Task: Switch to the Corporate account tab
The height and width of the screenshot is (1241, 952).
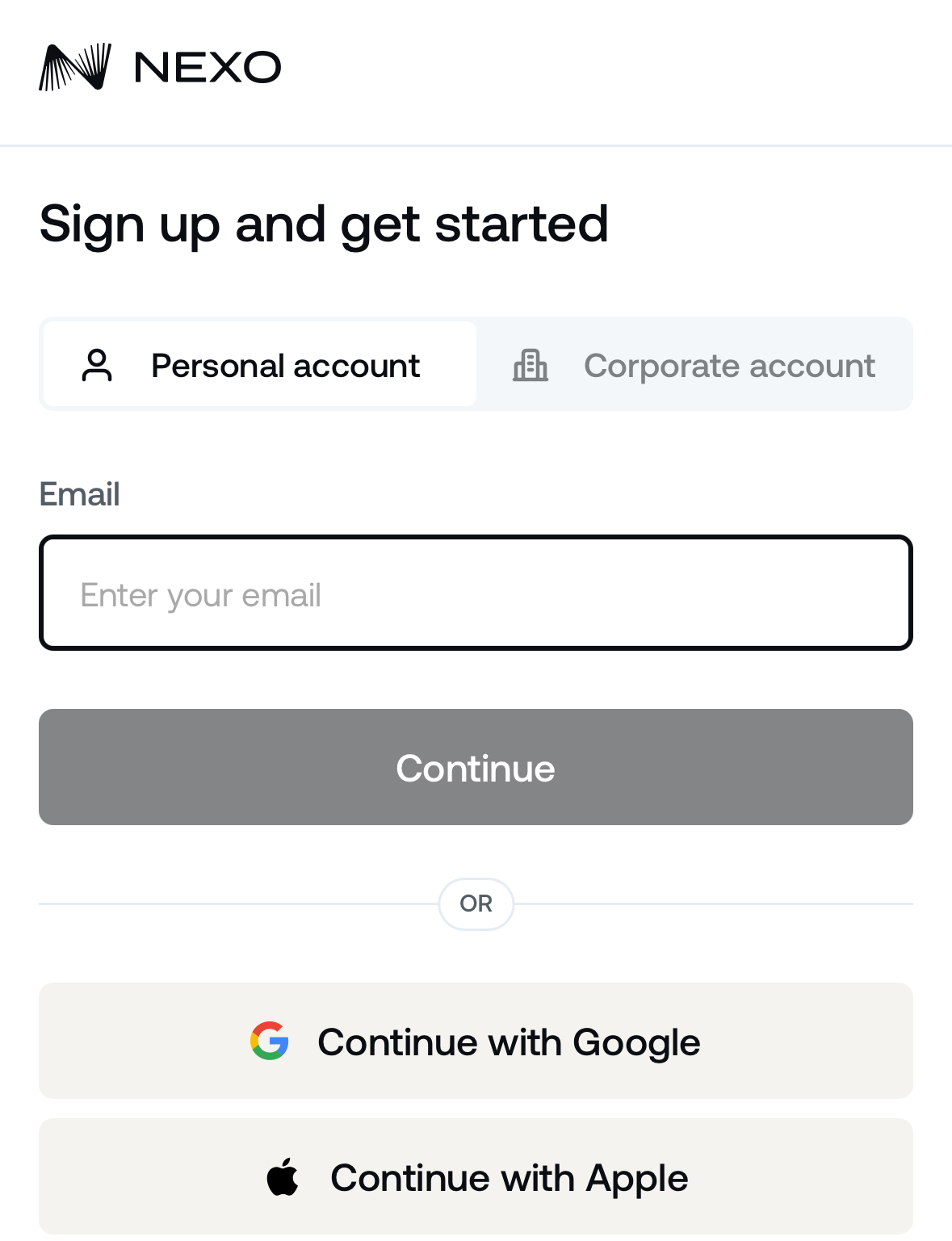Action: (694, 364)
